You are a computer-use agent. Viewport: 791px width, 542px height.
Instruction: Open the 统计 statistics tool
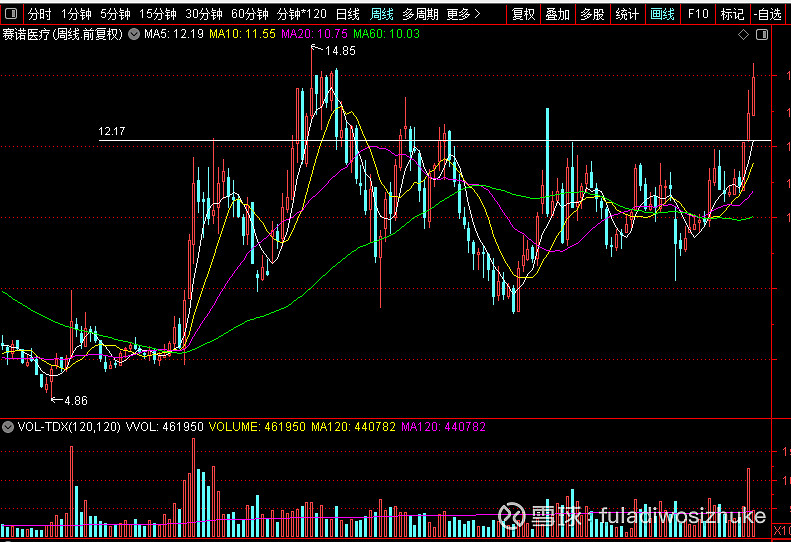(627, 14)
